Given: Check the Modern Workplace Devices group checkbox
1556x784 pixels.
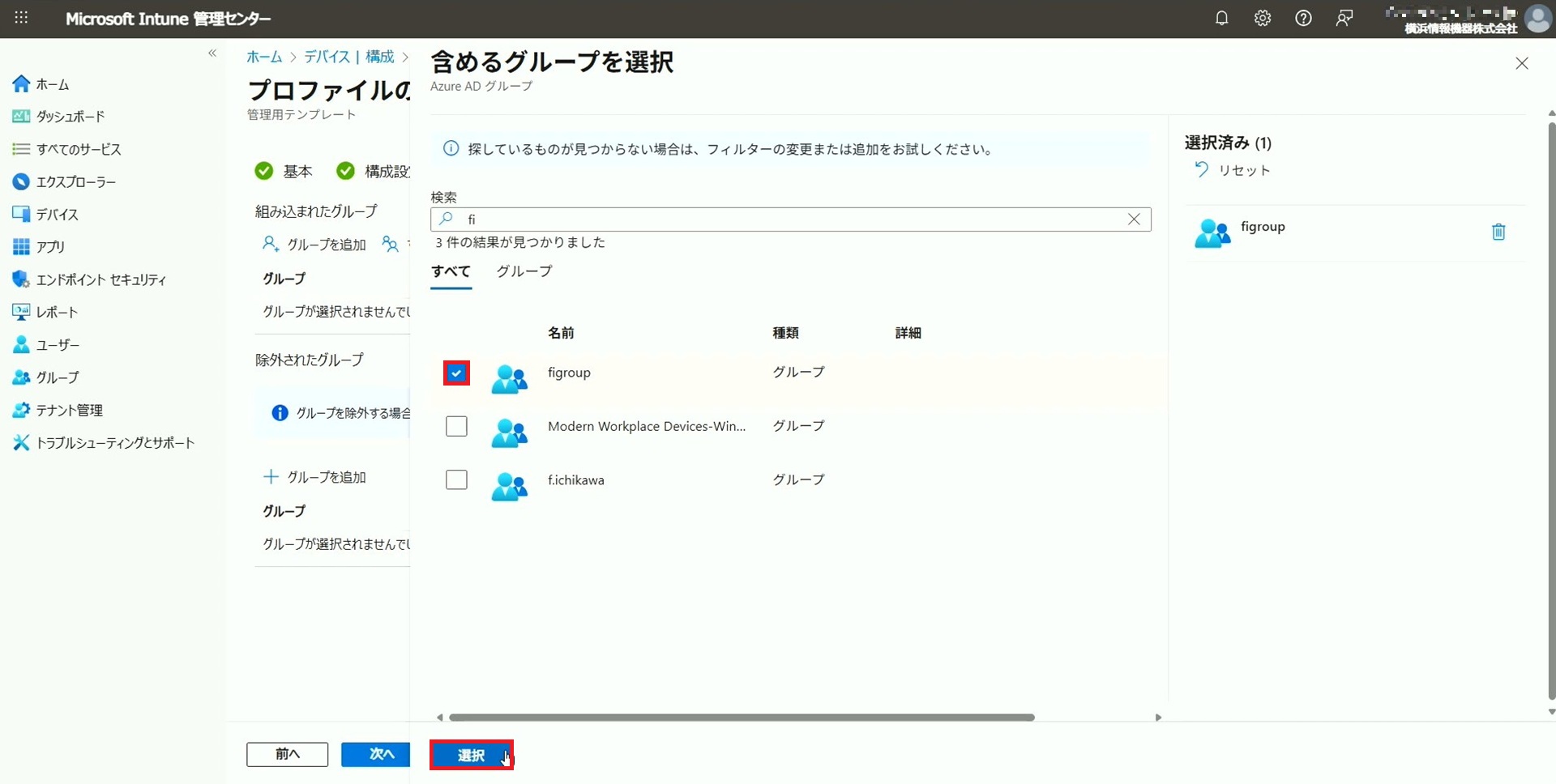Looking at the screenshot, I should pos(456,427).
